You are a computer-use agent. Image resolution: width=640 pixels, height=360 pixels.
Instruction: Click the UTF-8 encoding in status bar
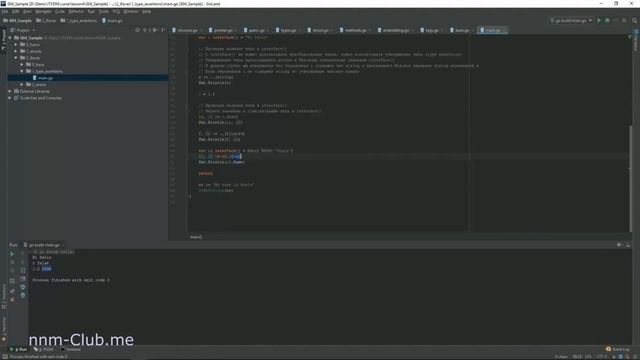[602, 357]
